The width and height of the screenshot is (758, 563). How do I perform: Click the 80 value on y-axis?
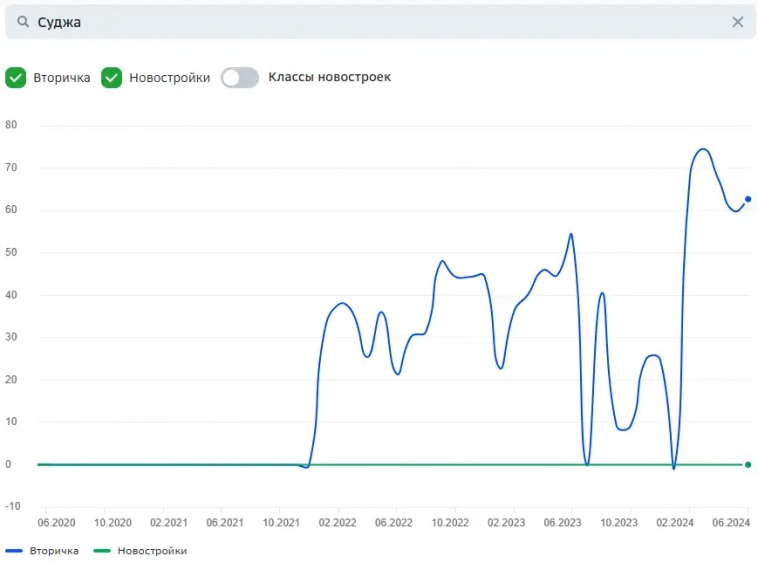pyautogui.click(x=12, y=125)
